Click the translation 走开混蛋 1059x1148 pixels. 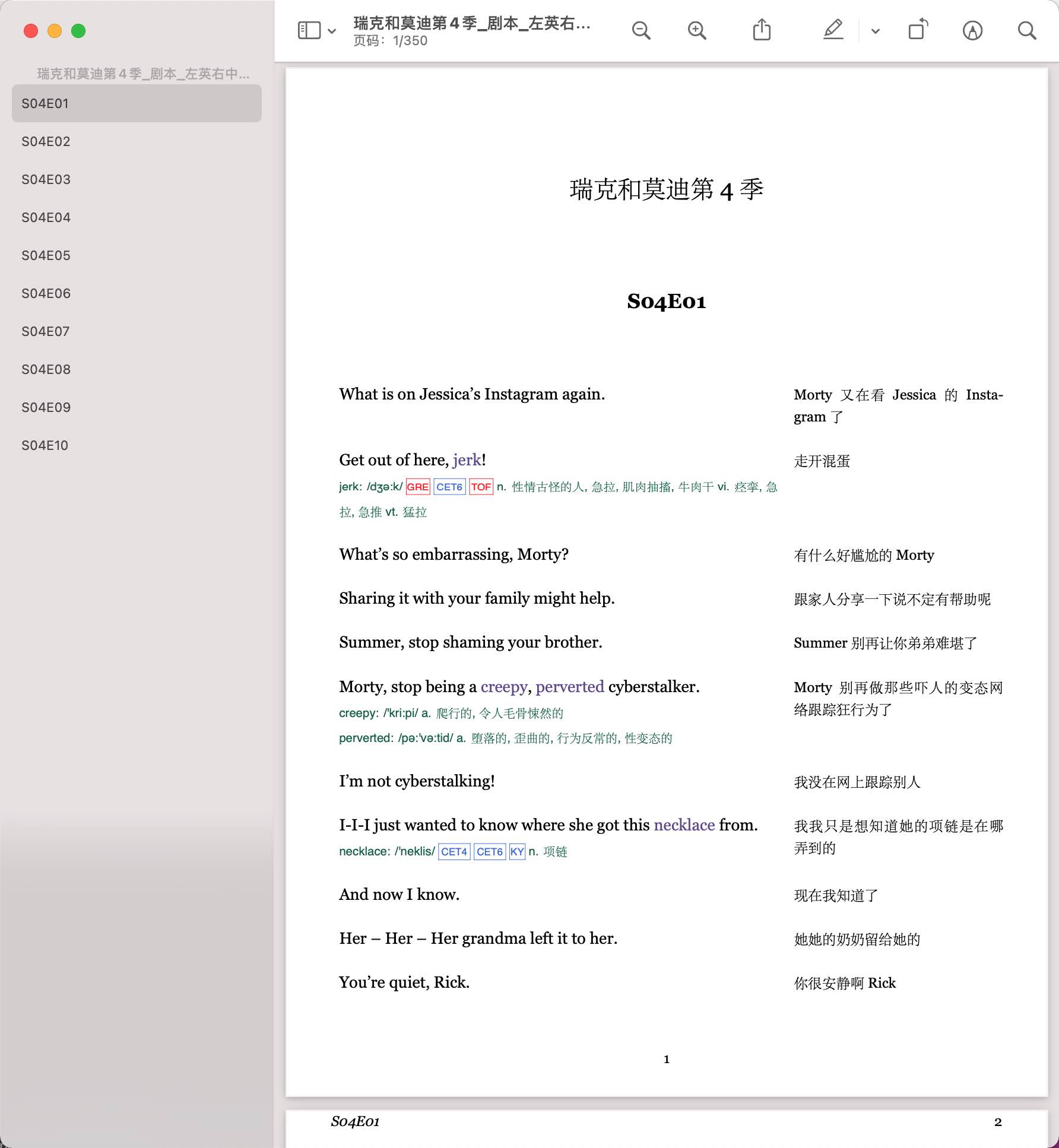pos(822,461)
